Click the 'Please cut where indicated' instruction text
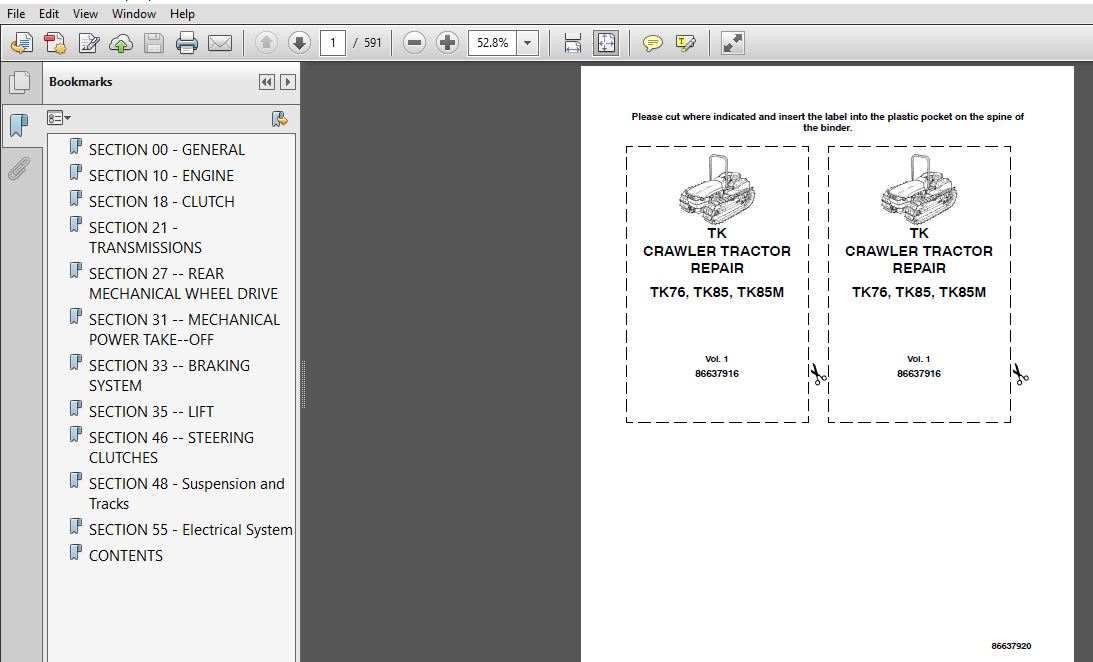This screenshot has width=1093, height=662. tap(827, 122)
